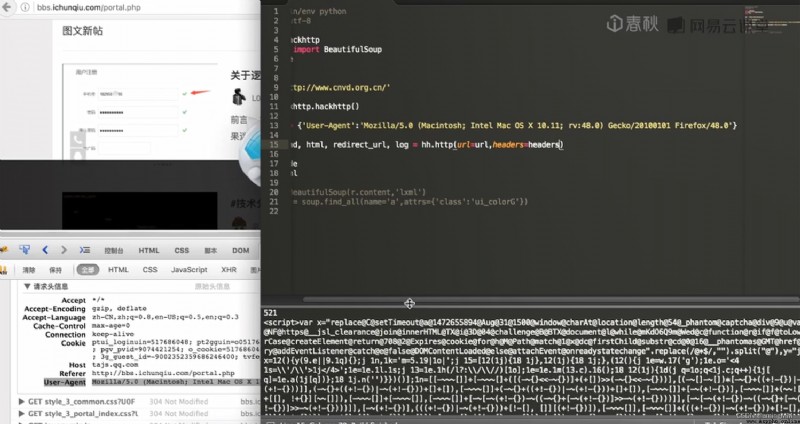Toggle the 保持 persist button
Image resolution: width=800 pixels, height=424 pixels.
point(56,270)
